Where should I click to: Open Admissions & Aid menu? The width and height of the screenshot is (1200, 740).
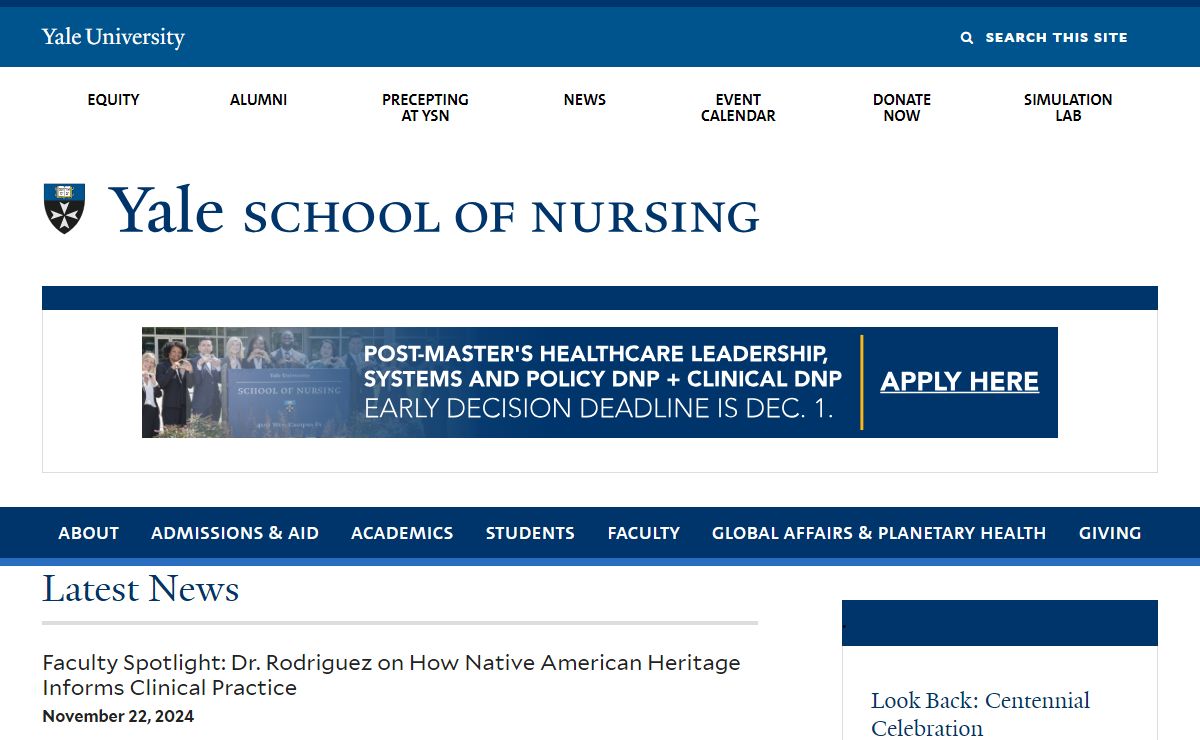[x=235, y=533]
